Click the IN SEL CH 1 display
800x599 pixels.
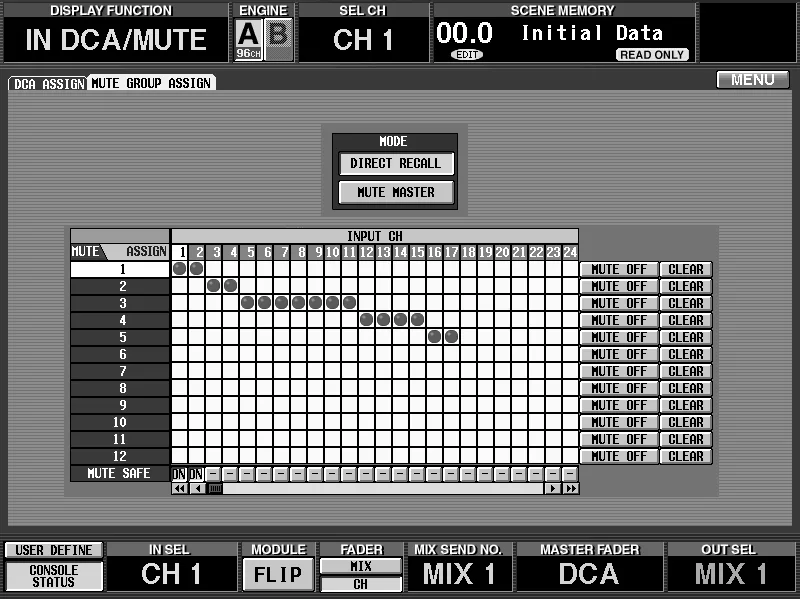pyautogui.click(x=171, y=574)
